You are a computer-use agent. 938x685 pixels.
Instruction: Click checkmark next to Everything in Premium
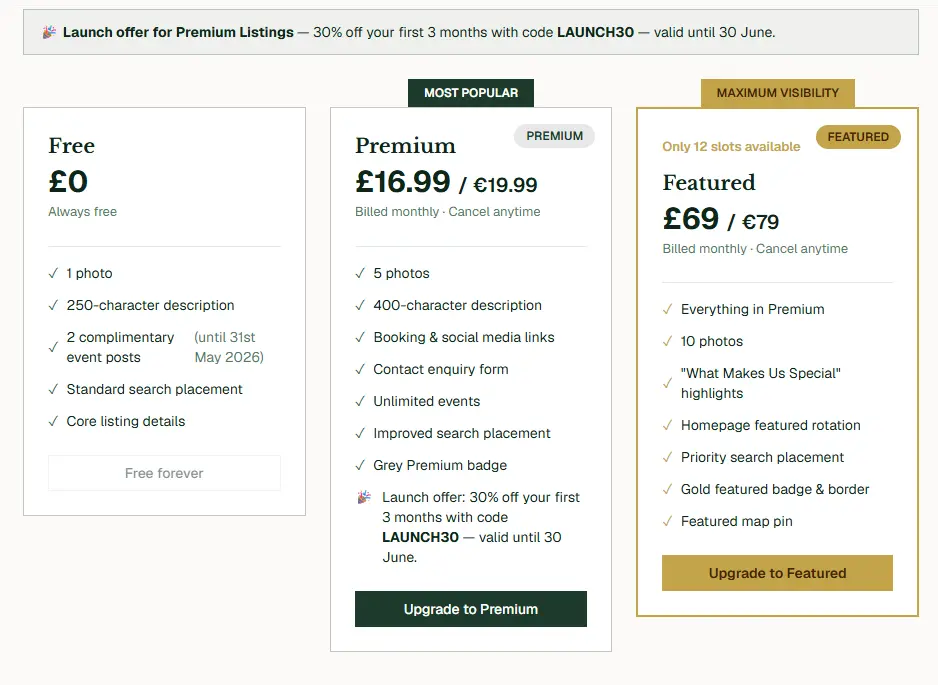[x=668, y=309]
